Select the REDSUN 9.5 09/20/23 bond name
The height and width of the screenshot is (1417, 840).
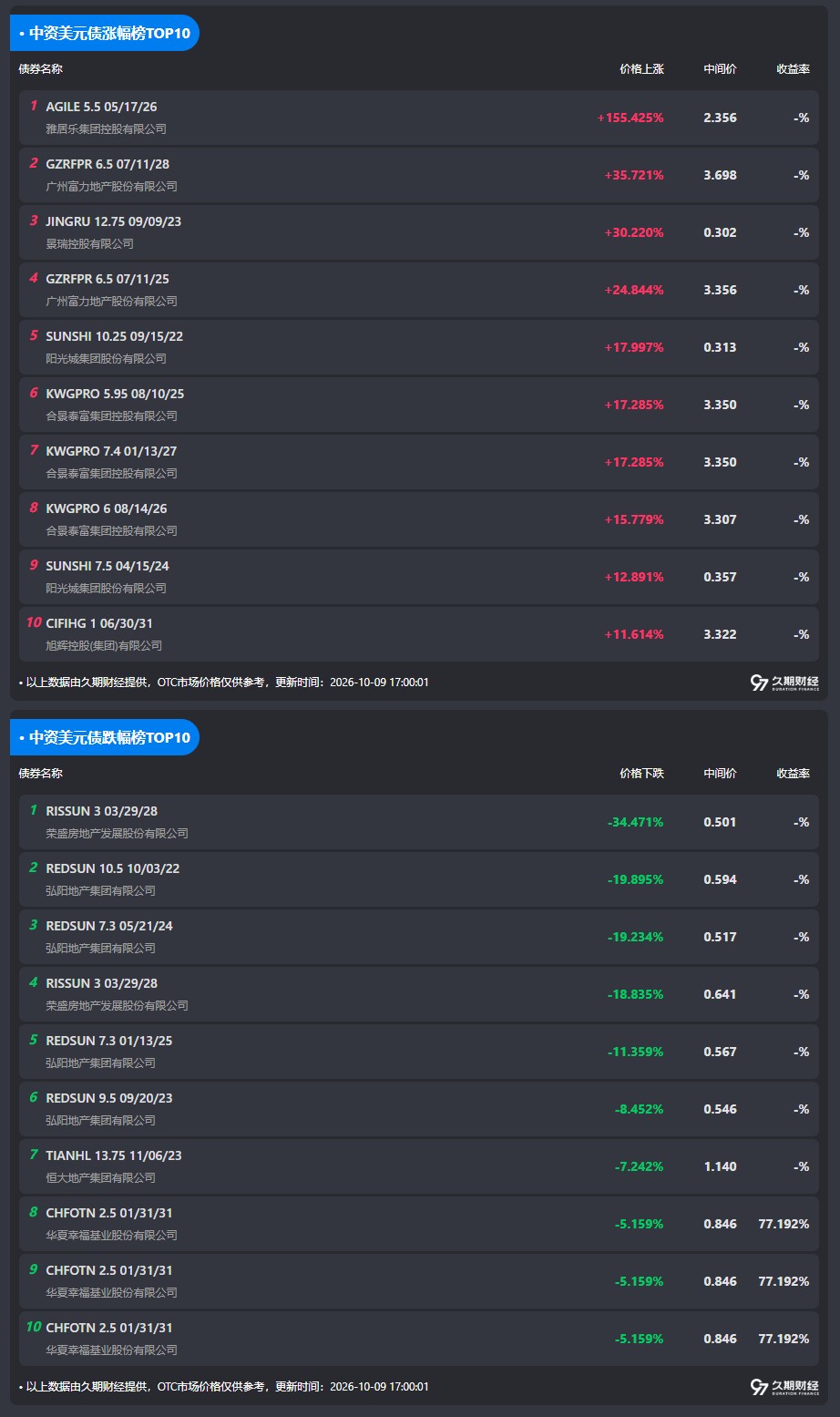(109, 1098)
